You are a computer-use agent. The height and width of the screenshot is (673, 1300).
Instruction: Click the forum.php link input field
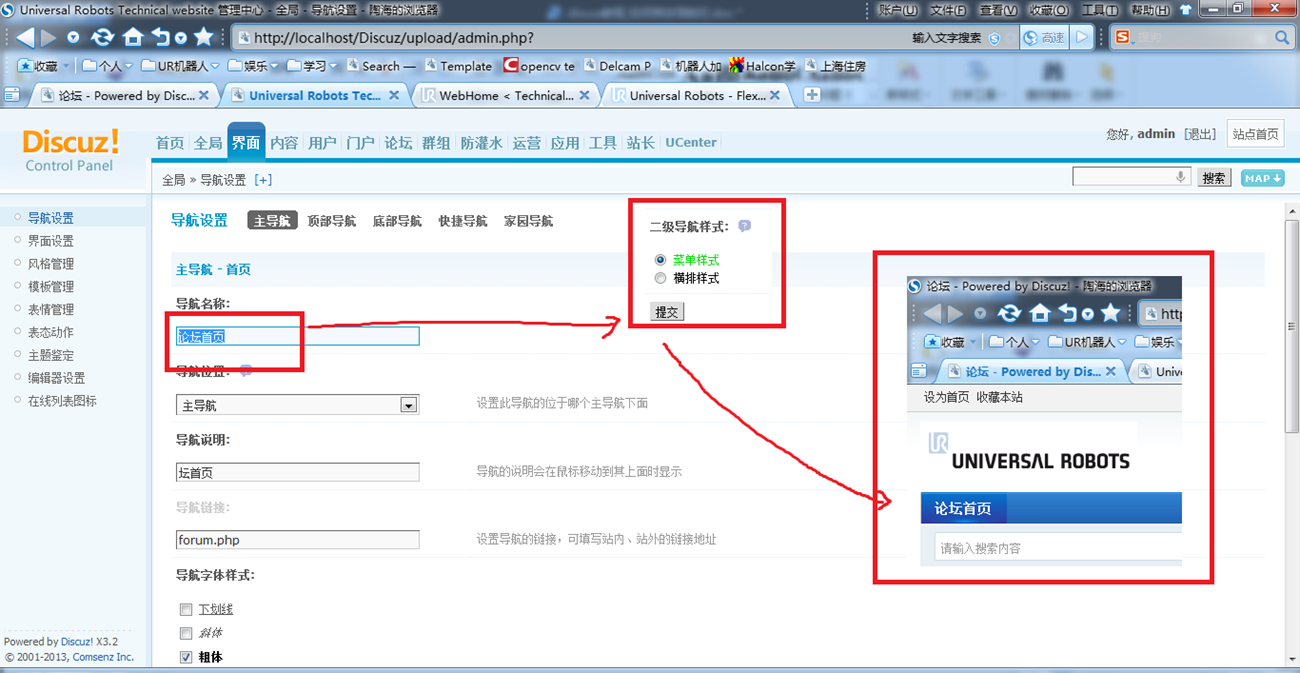pos(297,540)
